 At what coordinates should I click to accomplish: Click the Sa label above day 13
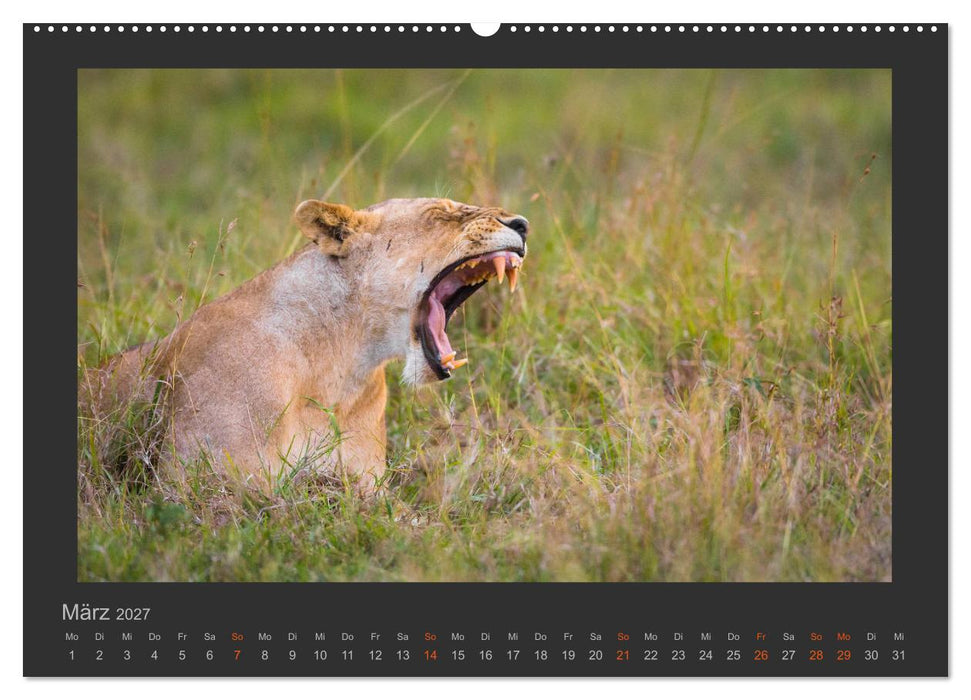click(403, 636)
